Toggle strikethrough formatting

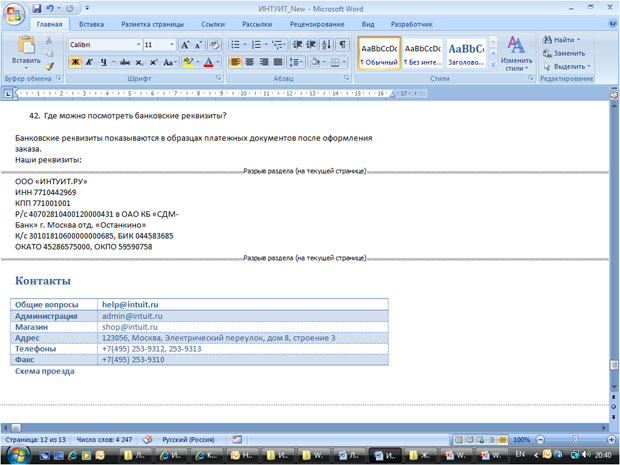[125, 62]
